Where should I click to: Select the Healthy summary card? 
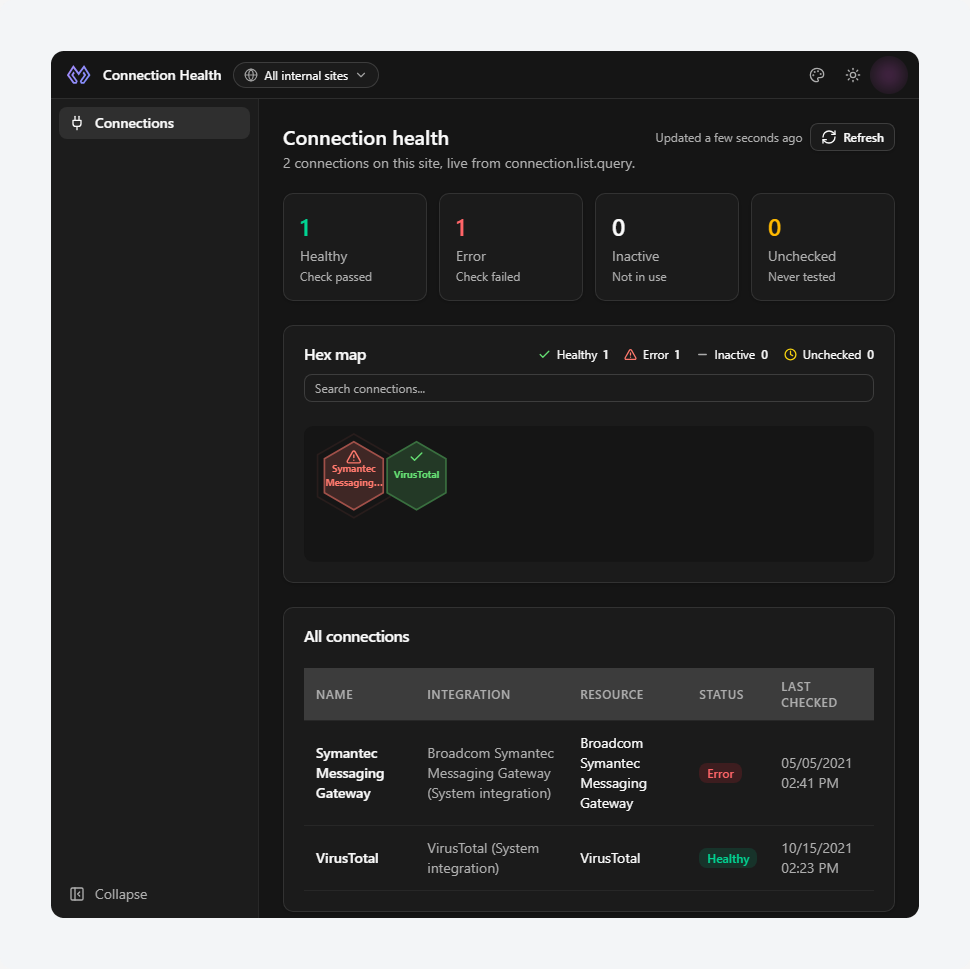click(354, 247)
